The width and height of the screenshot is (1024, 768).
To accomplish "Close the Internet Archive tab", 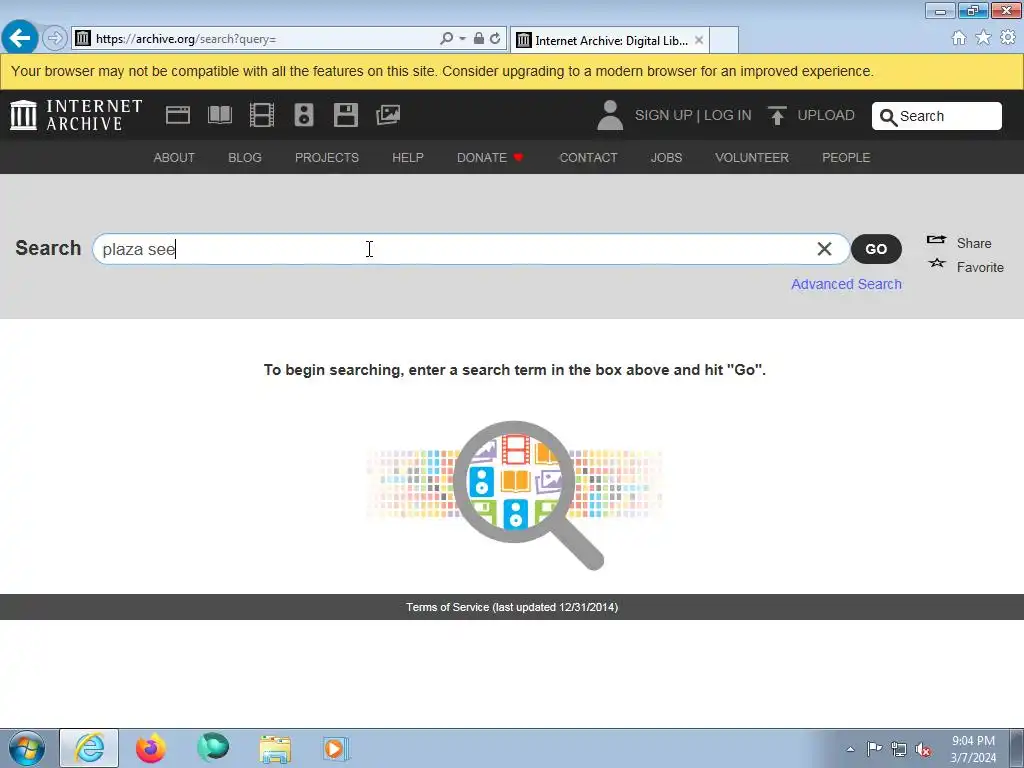I will point(699,40).
